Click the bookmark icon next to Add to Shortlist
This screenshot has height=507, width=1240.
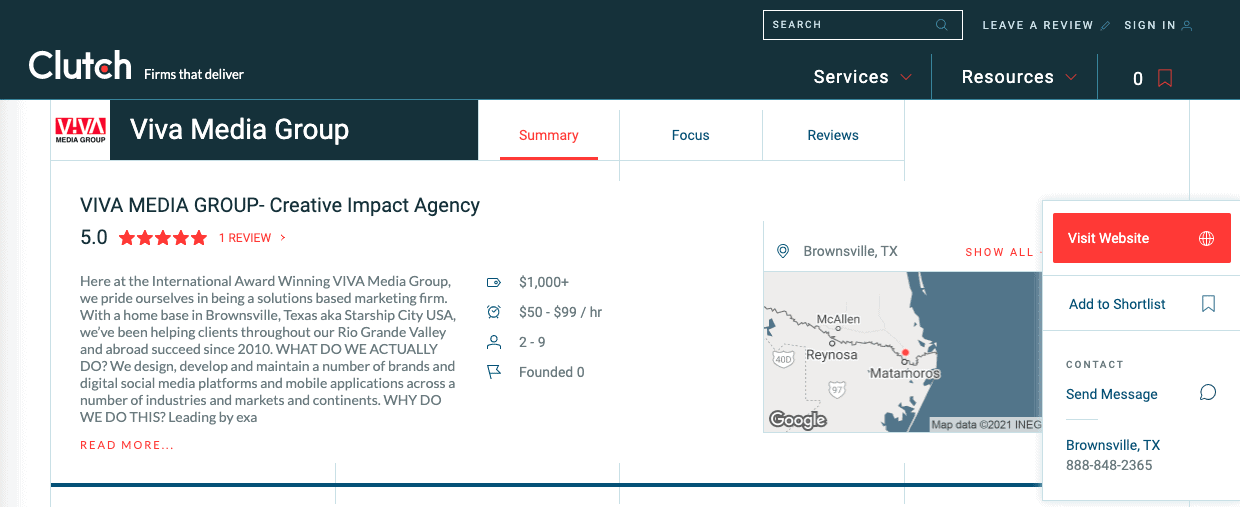click(1208, 303)
